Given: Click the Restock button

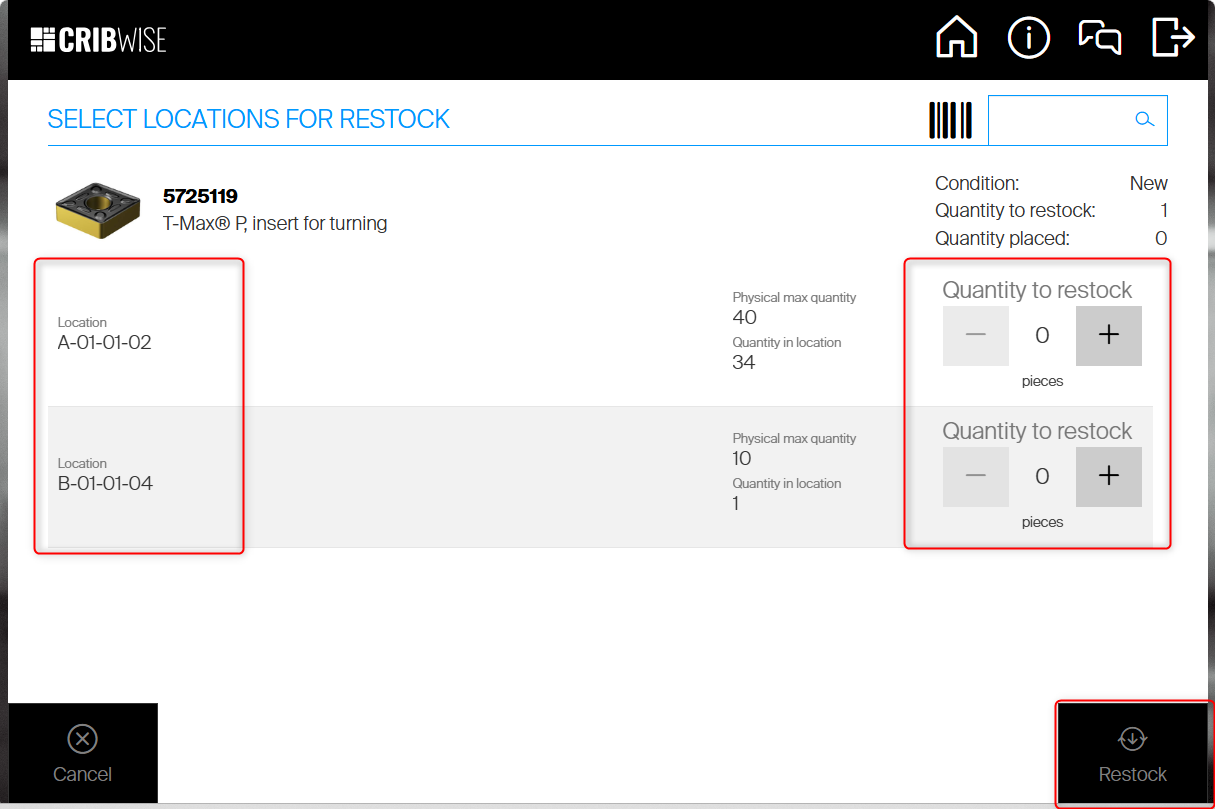Looking at the screenshot, I should [x=1132, y=755].
